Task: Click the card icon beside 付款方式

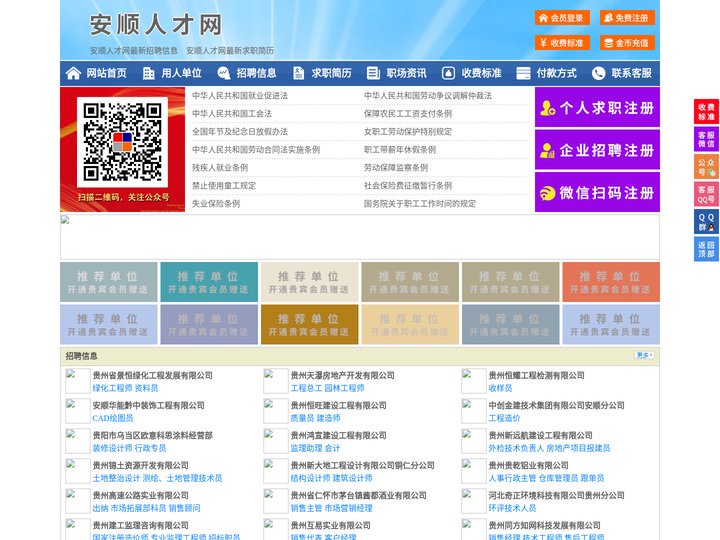Action: pyautogui.click(x=523, y=73)
